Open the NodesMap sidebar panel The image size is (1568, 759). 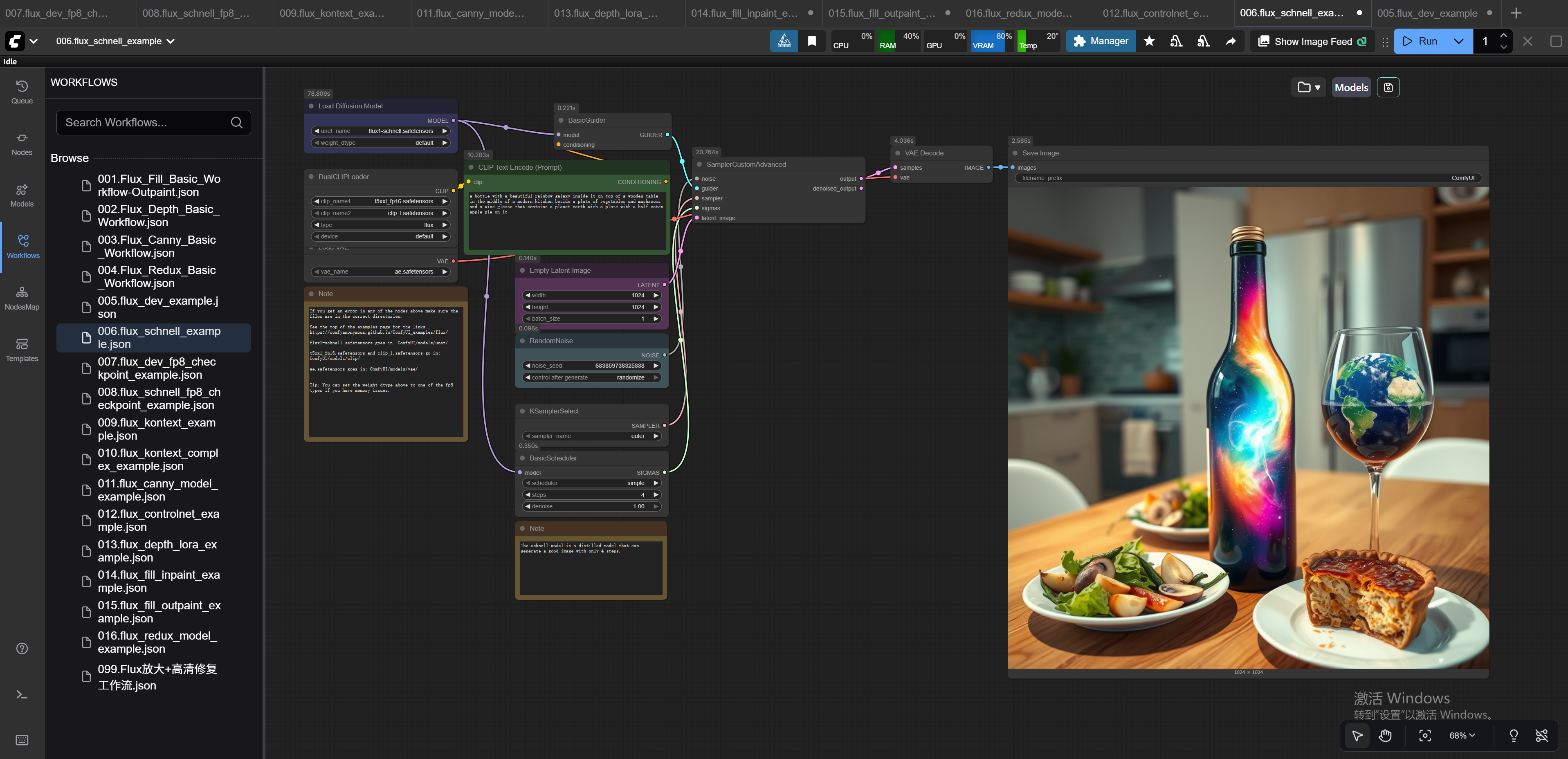(x=22, y=298)
